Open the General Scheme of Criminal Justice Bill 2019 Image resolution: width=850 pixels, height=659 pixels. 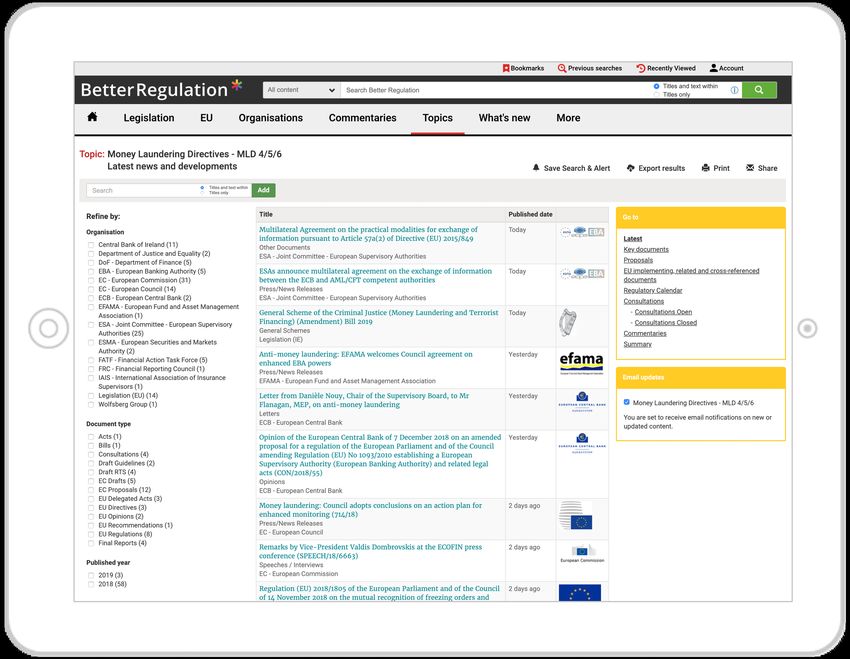tap(378, 317)
